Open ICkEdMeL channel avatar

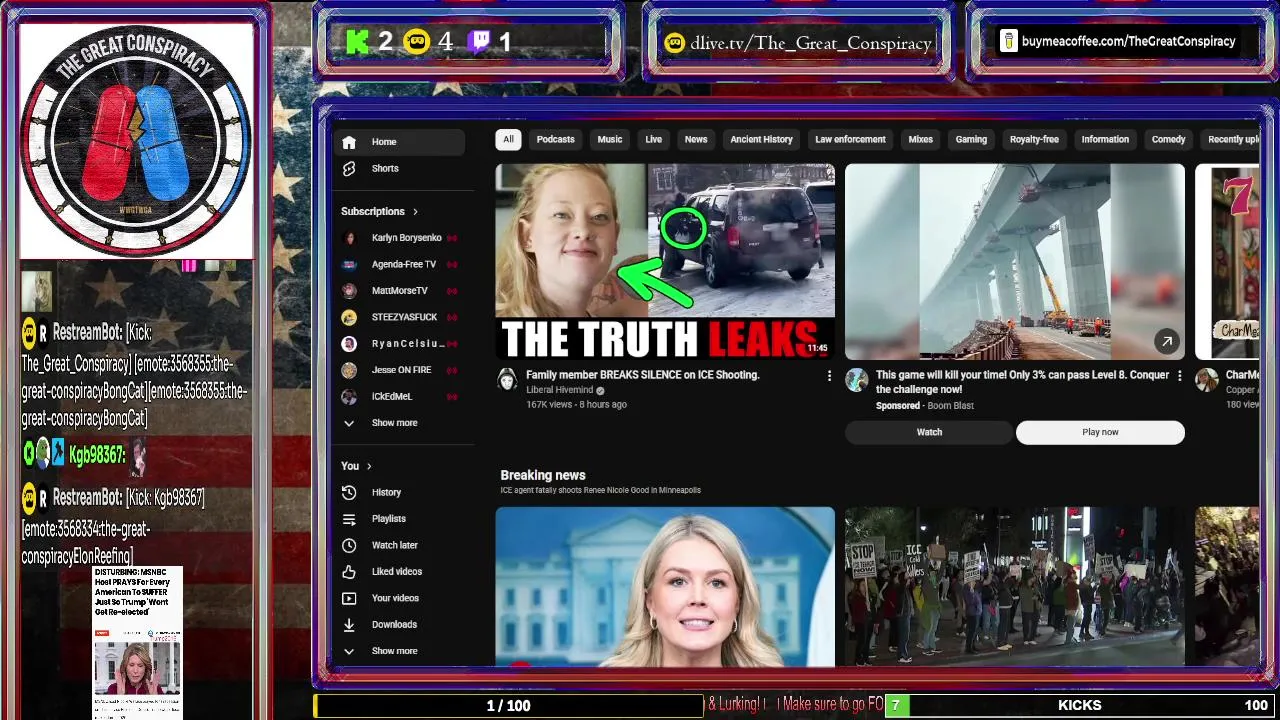click(x=349, y=397)
